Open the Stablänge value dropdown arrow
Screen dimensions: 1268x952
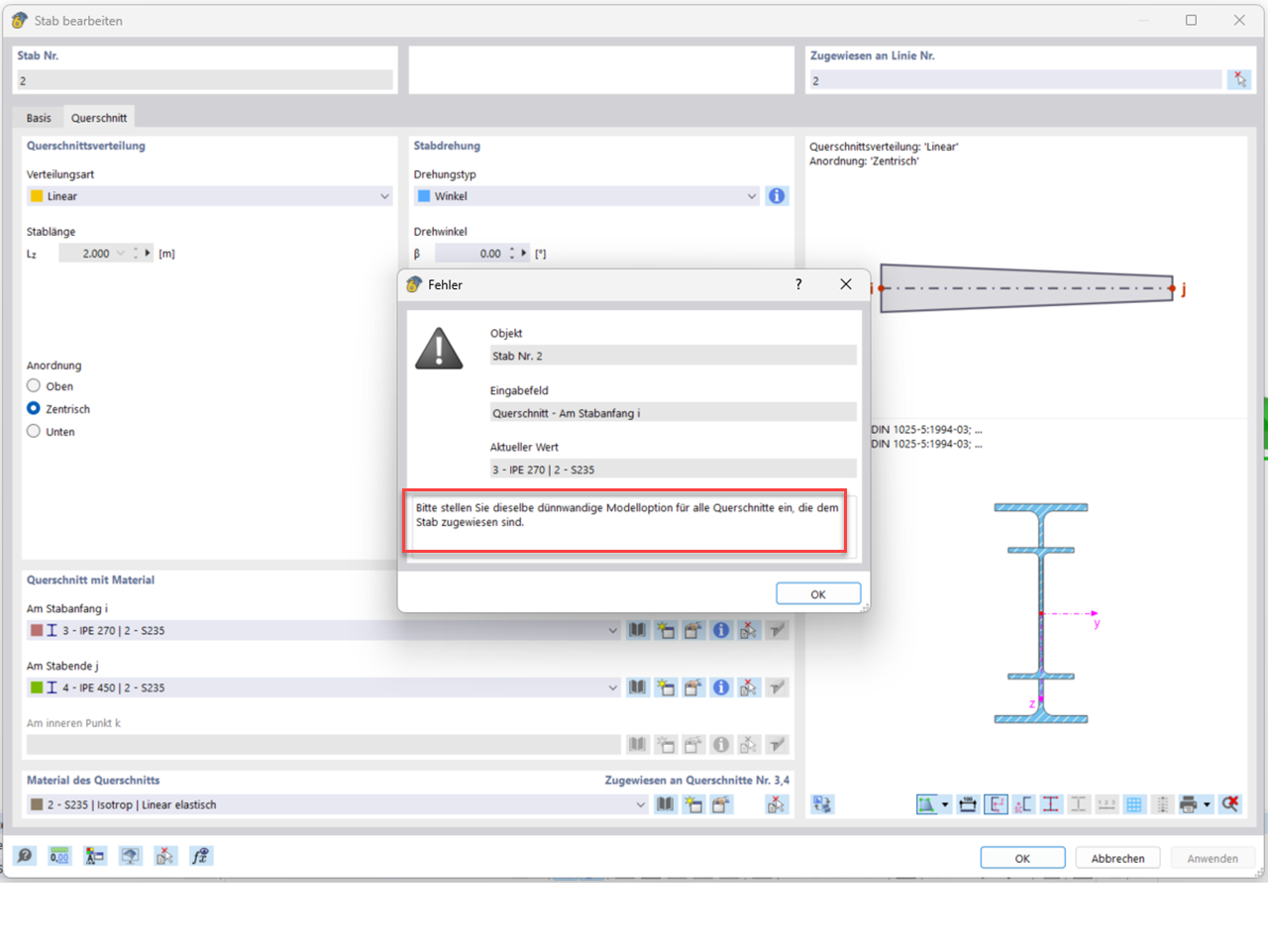(x=121, y=254)
